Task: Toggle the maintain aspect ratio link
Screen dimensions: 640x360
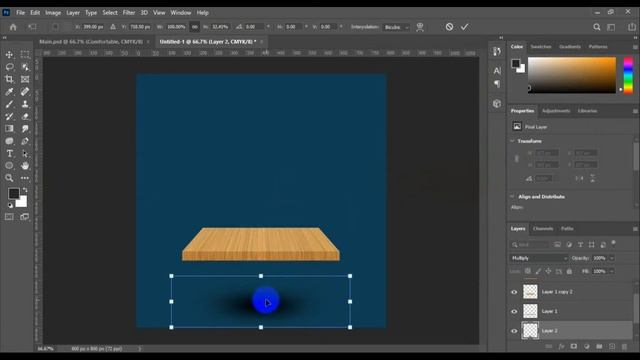Action: (x=195, y=27)
